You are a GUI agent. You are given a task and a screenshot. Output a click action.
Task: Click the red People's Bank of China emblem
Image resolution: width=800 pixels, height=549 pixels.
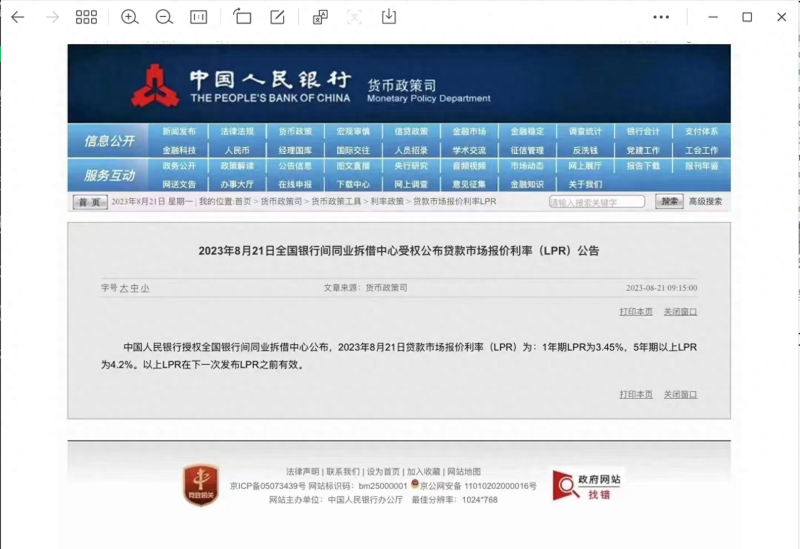tap(155, 86)
